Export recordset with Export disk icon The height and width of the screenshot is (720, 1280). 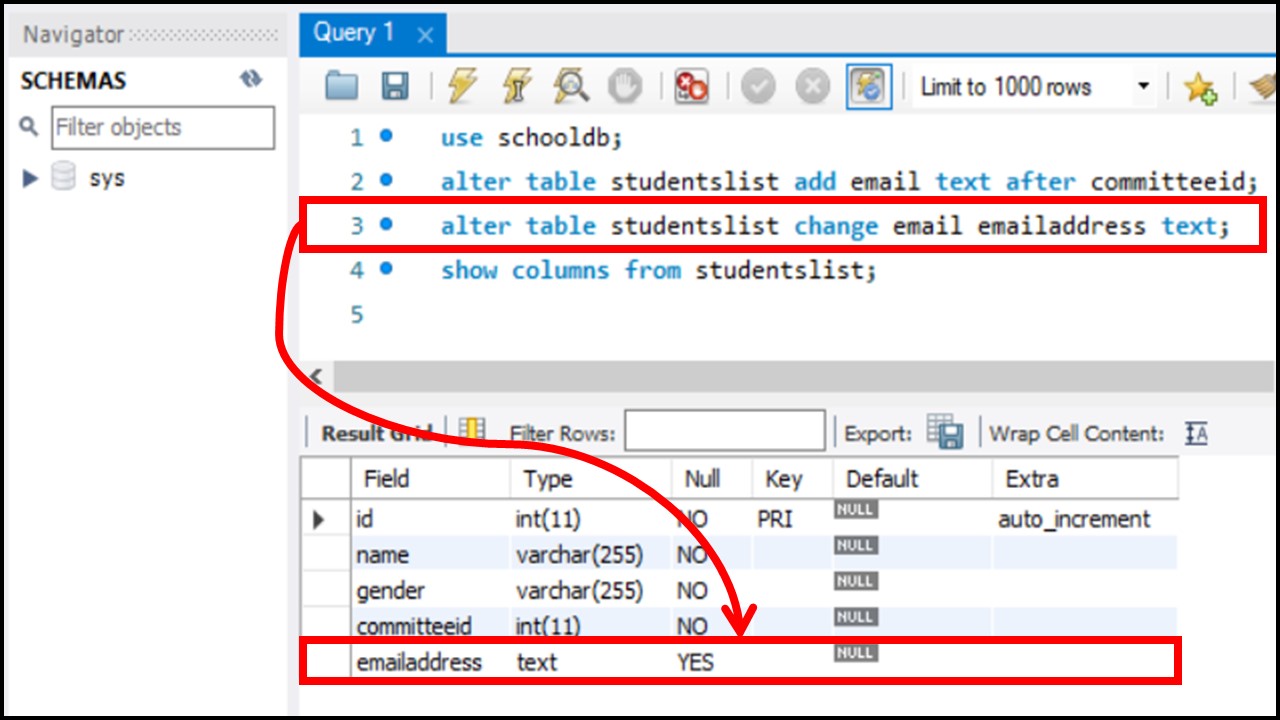(945, 432)
